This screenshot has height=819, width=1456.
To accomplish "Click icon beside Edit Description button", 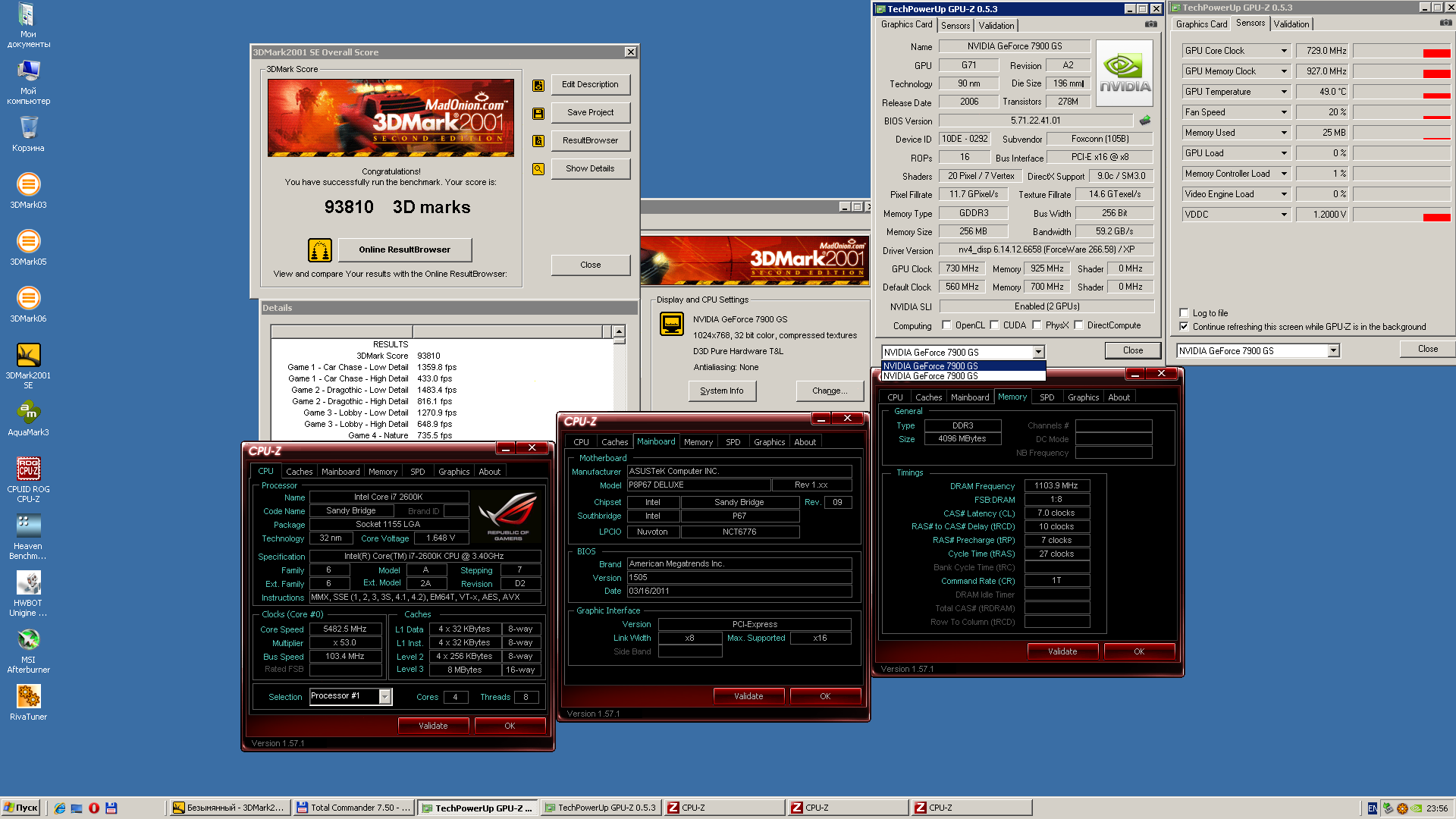I will click(x=538, y=85).
